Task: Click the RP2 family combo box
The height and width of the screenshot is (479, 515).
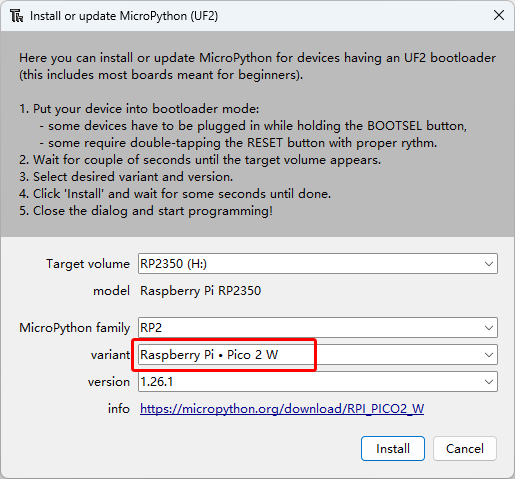Action: coord(318,328)
